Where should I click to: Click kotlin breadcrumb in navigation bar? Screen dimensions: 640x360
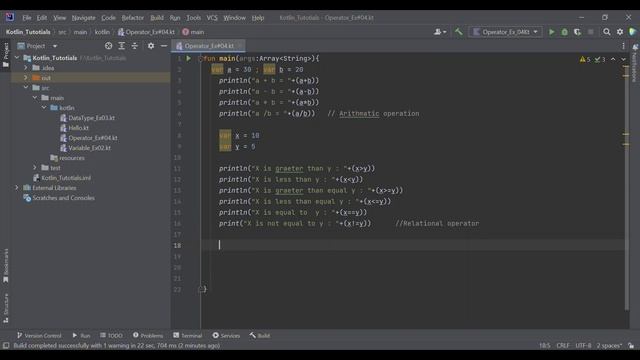pyautogui.click(x=102, y=32)
